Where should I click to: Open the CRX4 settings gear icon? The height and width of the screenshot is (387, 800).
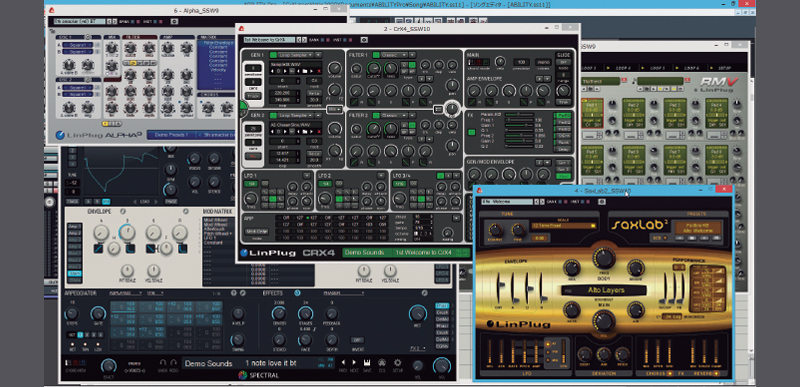pos(364,40)
